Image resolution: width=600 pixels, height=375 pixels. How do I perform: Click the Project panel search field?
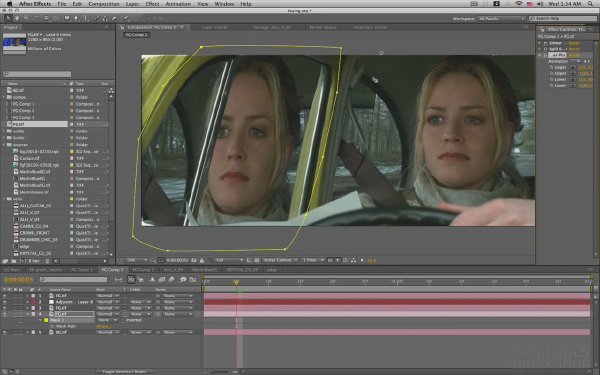tap(37, 74)
